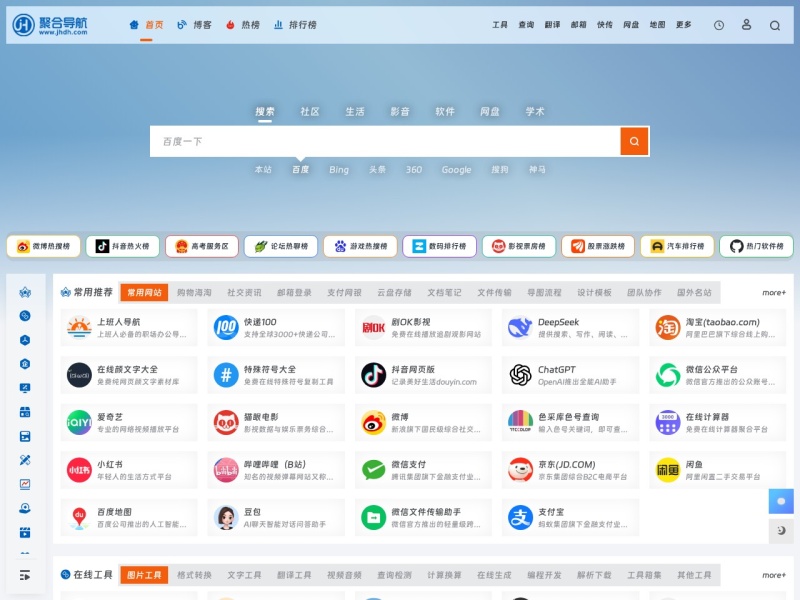Open the 闲鱼 site card
Screen dimensions: 800x600
(x=717, y=470)
